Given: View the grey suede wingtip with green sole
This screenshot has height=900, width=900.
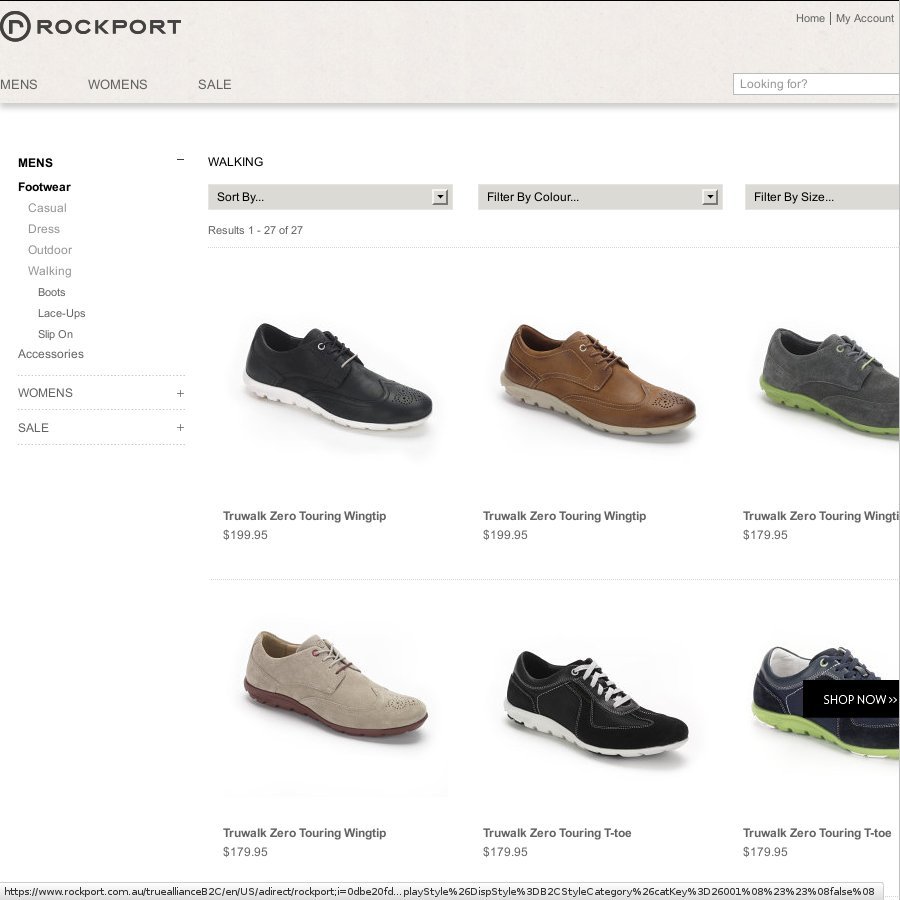Looking at the screenshot, I should 829,382.
